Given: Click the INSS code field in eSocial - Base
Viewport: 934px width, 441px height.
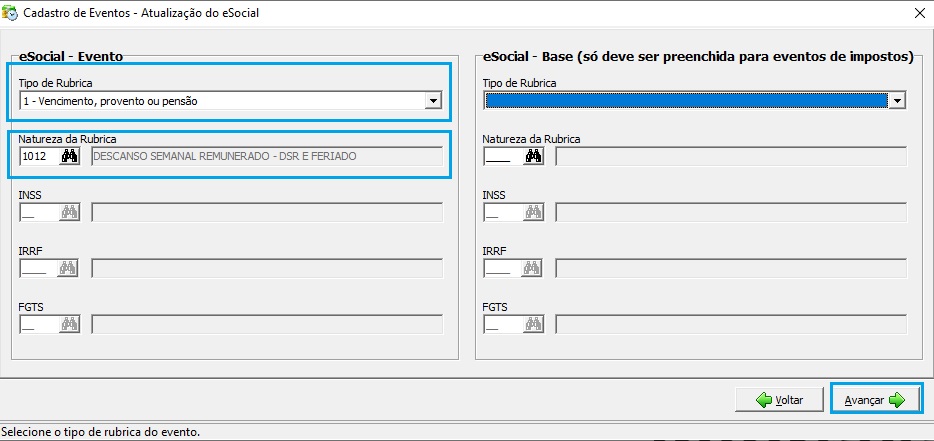Looking at the screenshot, I should [x=503, y=212].
